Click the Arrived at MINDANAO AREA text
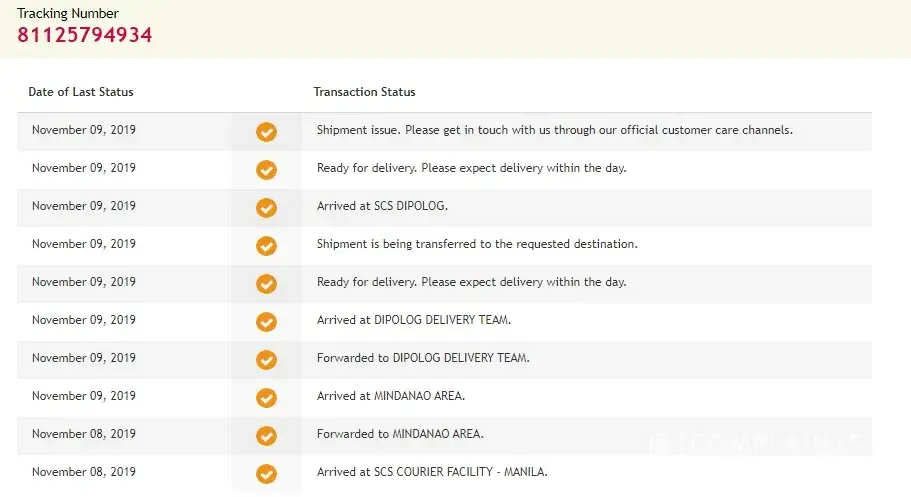Image resolution: width=911 pixels, height=497 pixels. (x=391, y=396)
